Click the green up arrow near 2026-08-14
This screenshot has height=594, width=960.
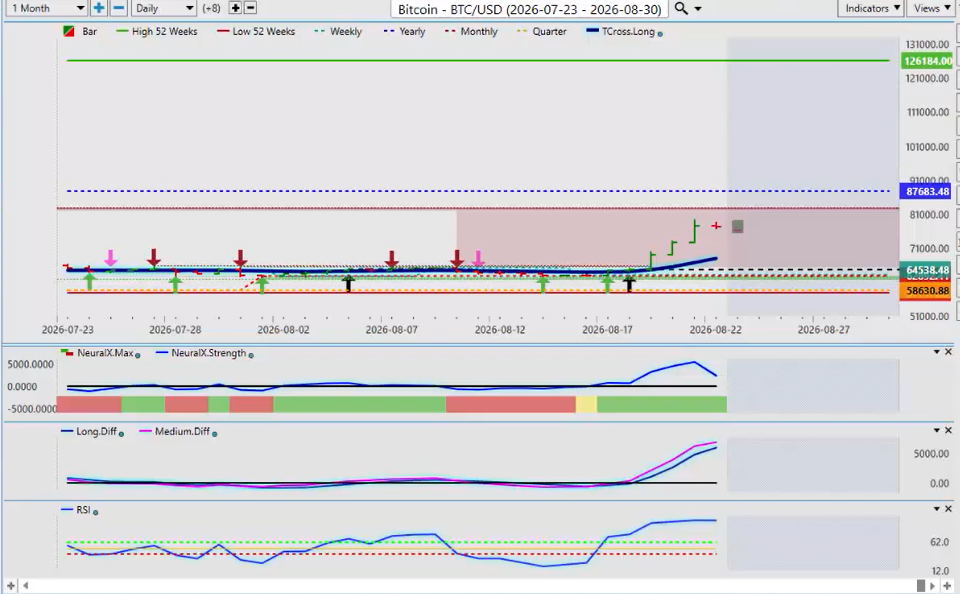(x=543, y=284)
